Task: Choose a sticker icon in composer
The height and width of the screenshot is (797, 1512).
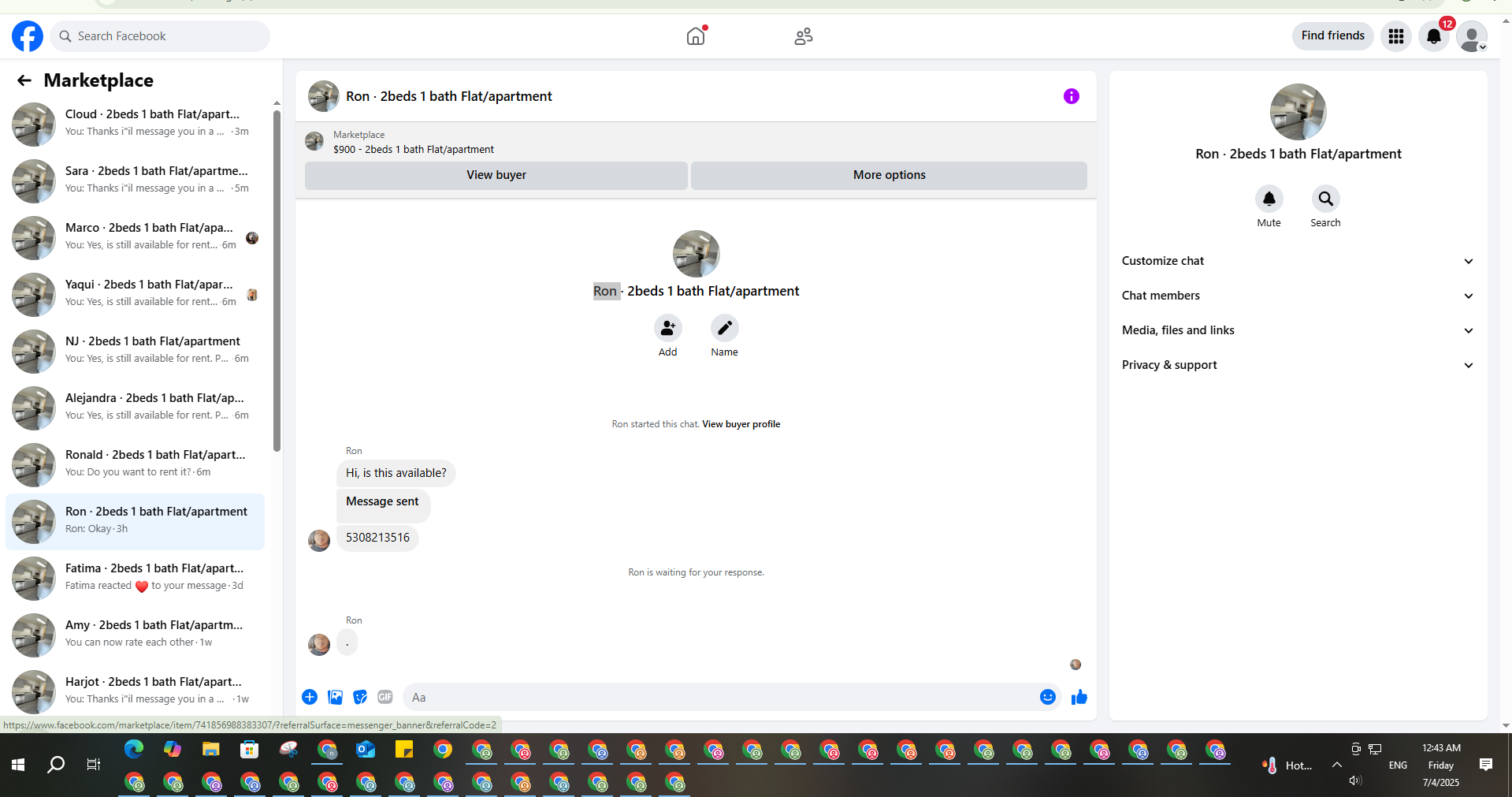Action: coord(360,697)
